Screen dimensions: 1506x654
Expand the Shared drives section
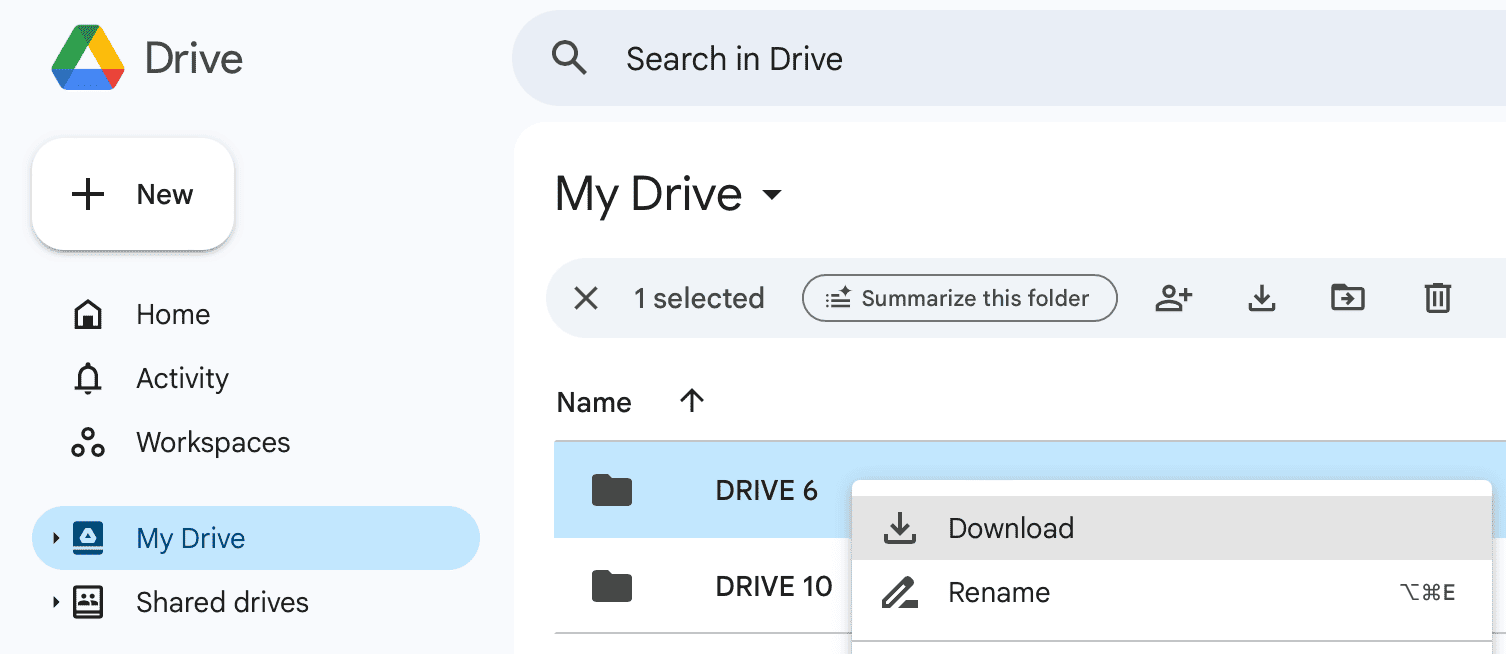(x=55, y=601)
